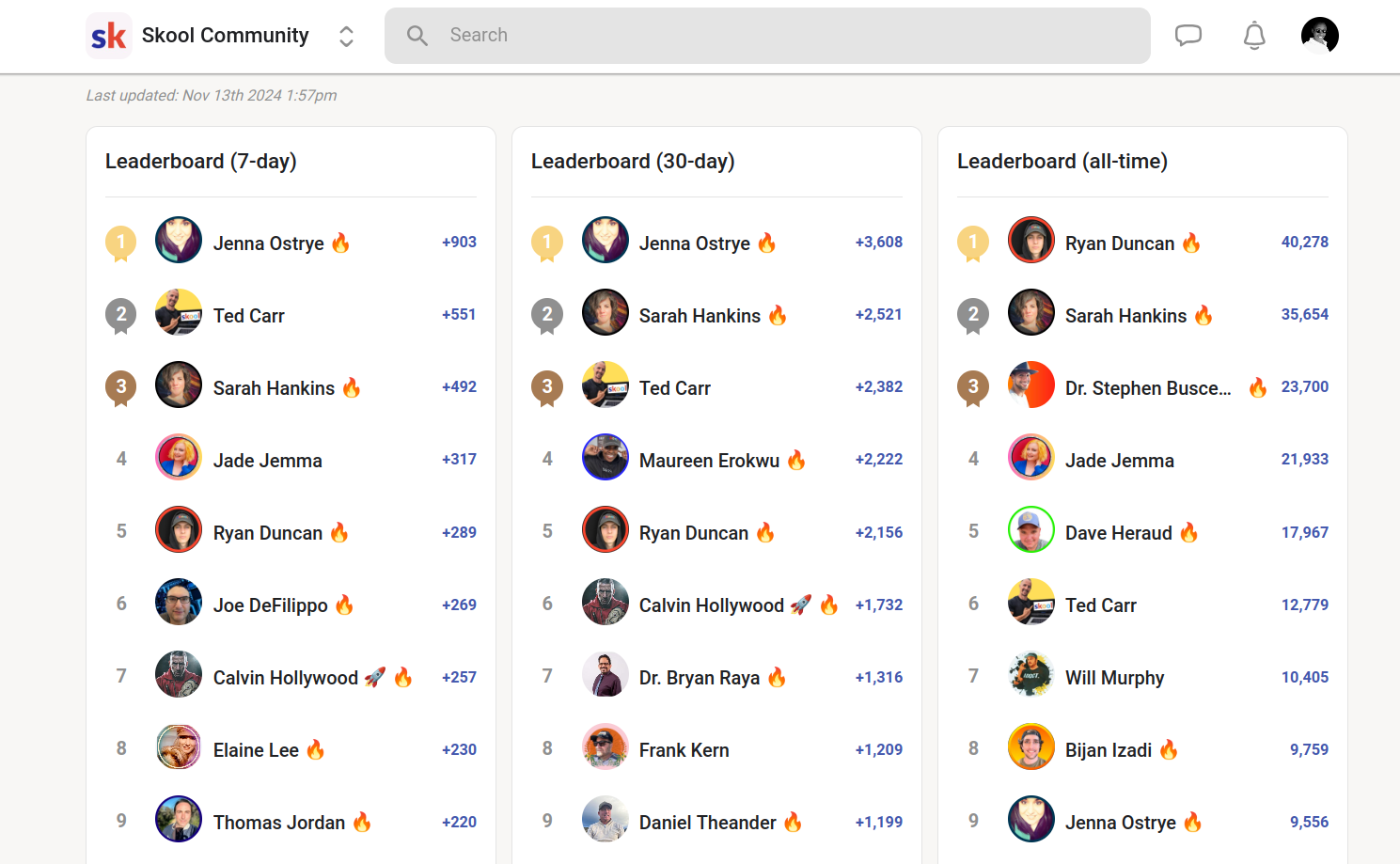Open Jenna Ostrye avatar in 7-day leaderboard
1400x864 pixels.
point(179,240)
